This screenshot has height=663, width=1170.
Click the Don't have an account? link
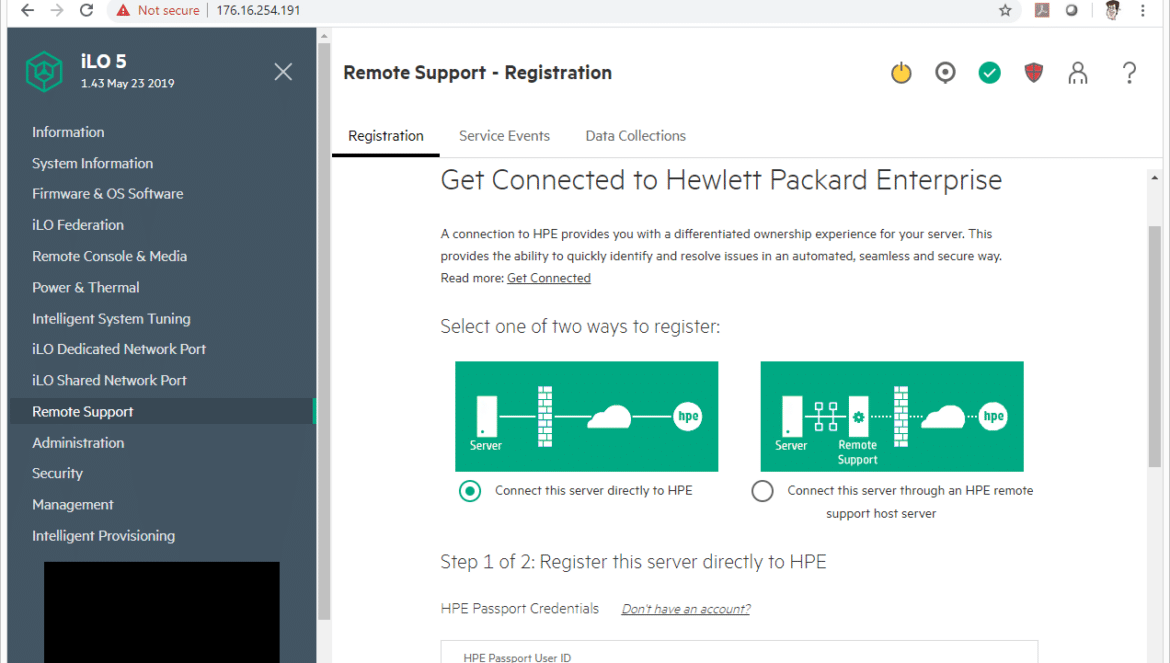point(686,609)
